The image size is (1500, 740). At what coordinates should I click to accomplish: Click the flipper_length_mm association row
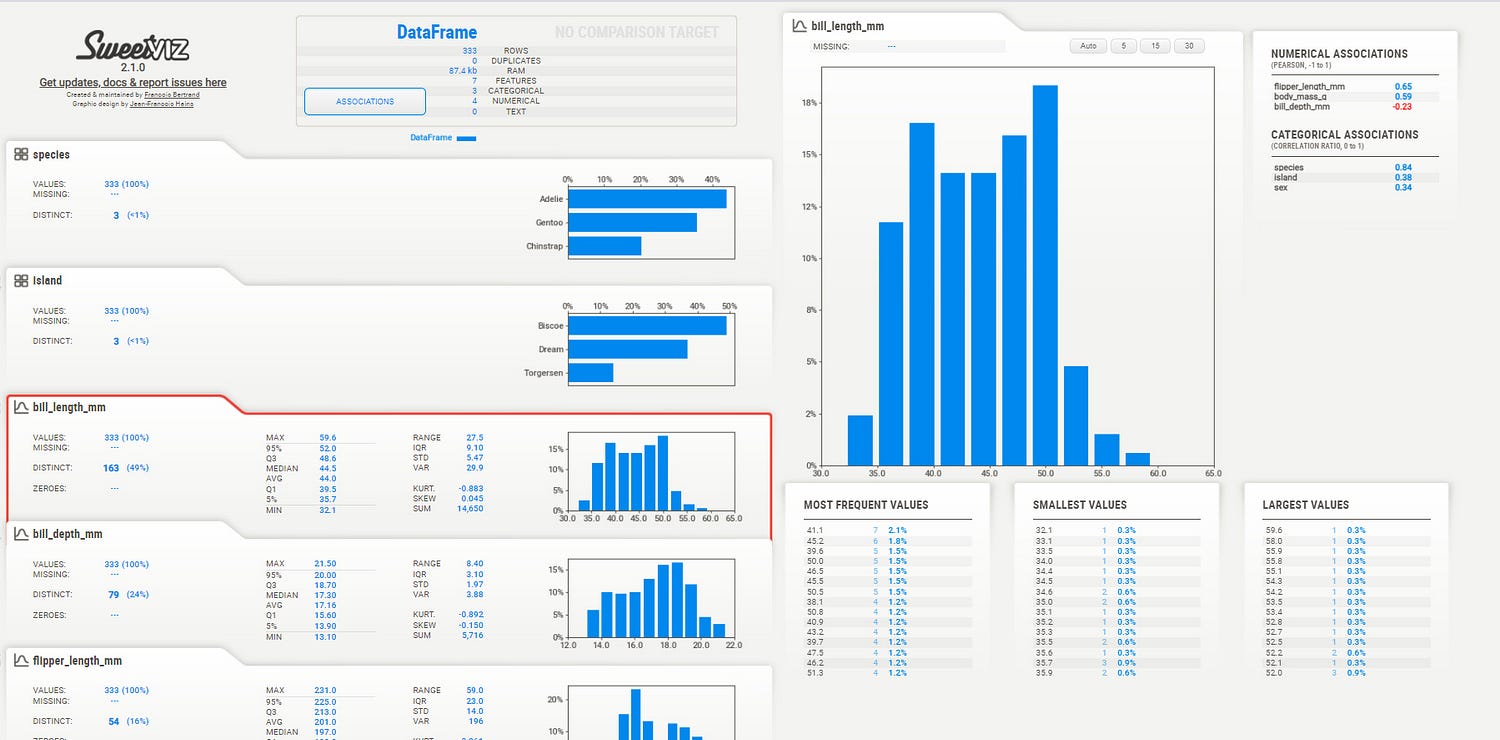(x=1355, y=87)
